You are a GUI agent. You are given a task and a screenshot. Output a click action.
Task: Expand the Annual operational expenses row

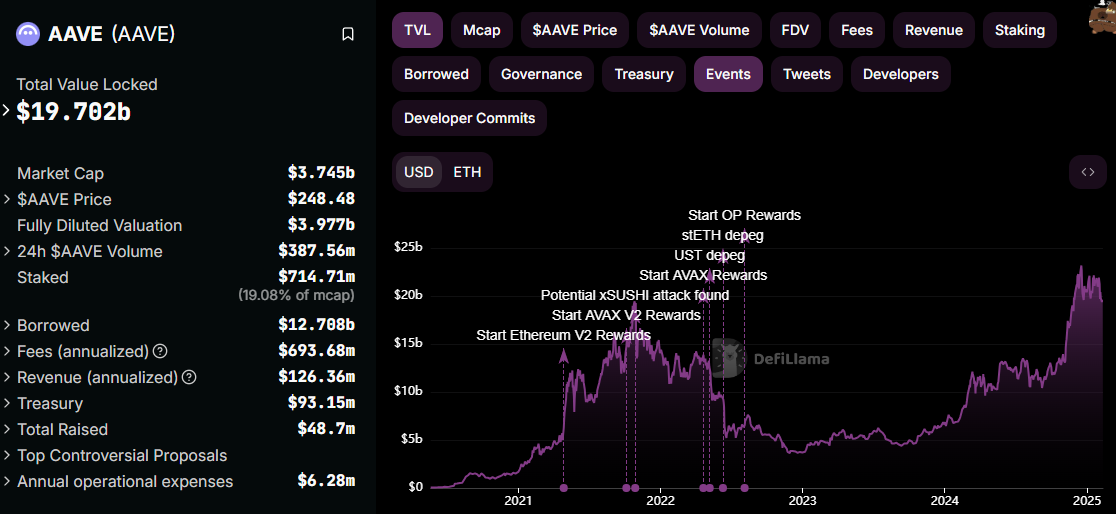pos(6,481)
